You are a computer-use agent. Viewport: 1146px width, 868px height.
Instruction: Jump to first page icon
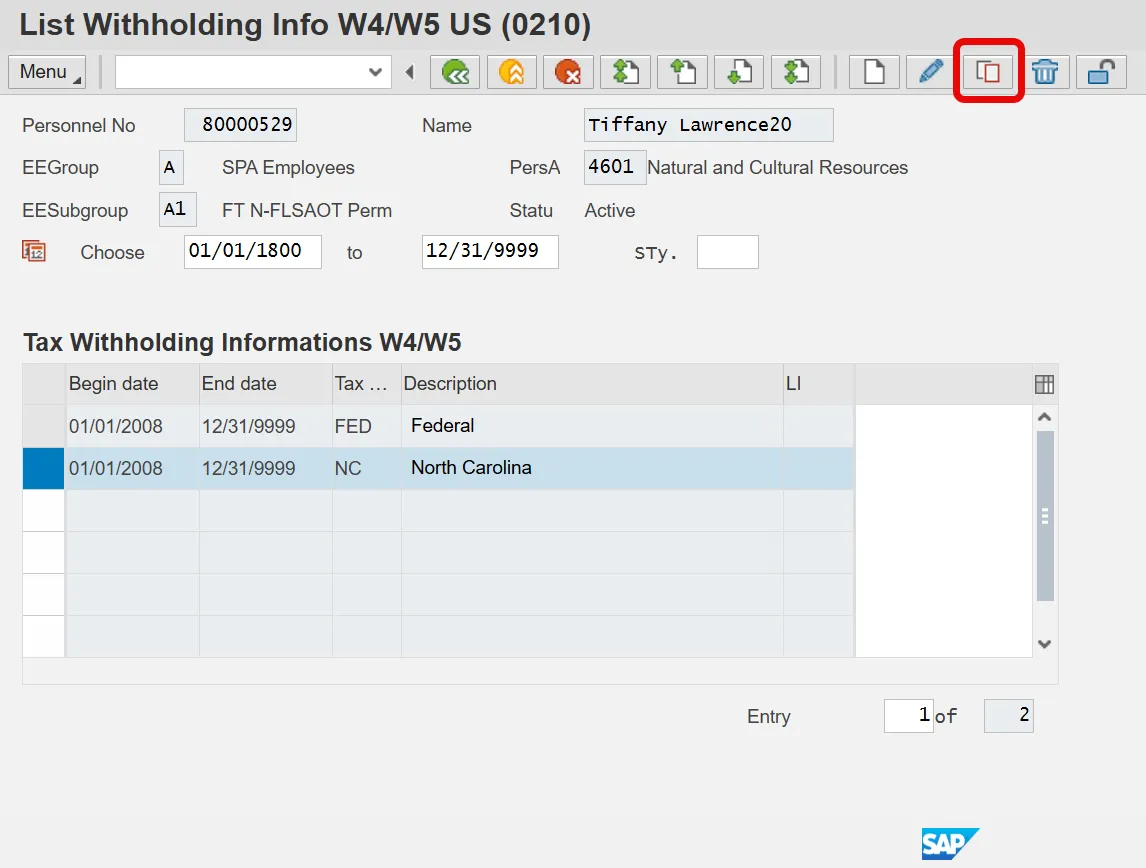625,72
